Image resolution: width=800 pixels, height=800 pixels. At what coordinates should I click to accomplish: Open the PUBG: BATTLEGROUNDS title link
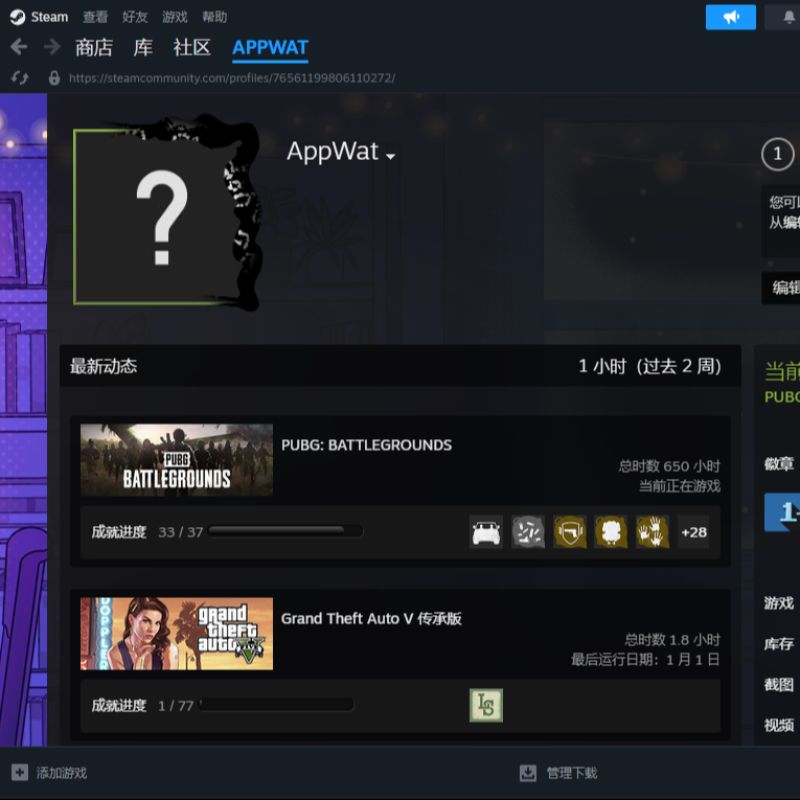click(366, 445)
